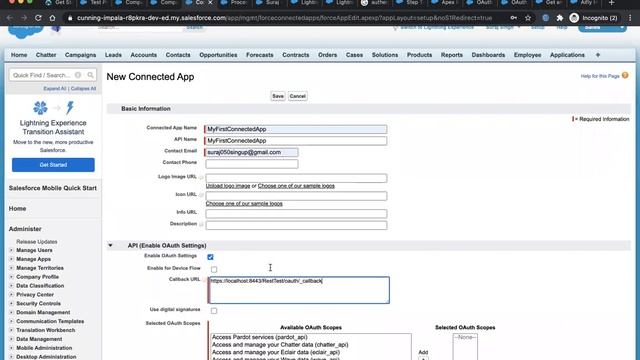The height and width of the screenshot is (360, 640).
Task: Click the Contact Phone input field
Action: (x=252, y=164)
